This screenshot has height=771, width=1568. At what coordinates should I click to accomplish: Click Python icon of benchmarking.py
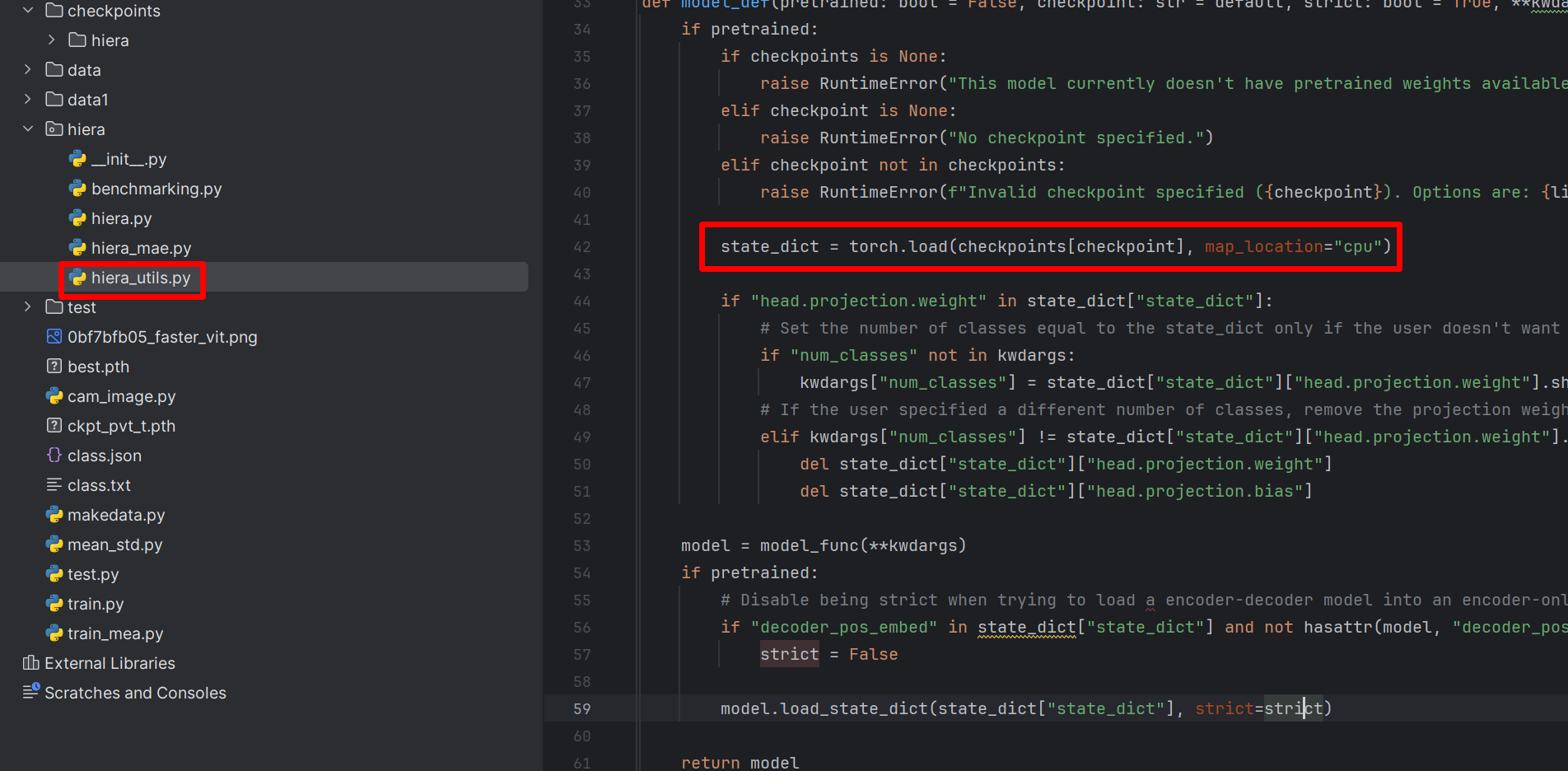(78, 189)
